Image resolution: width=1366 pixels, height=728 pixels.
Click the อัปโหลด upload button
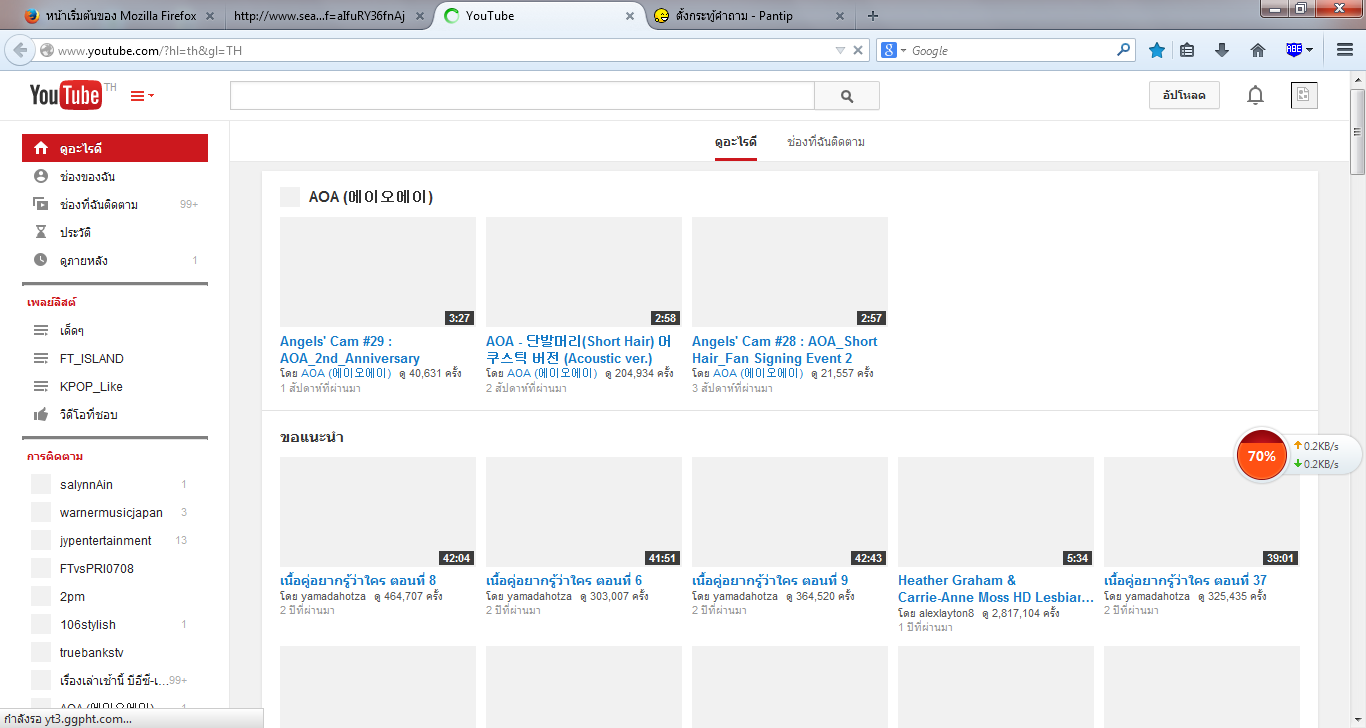click(x=1185, y=95)
